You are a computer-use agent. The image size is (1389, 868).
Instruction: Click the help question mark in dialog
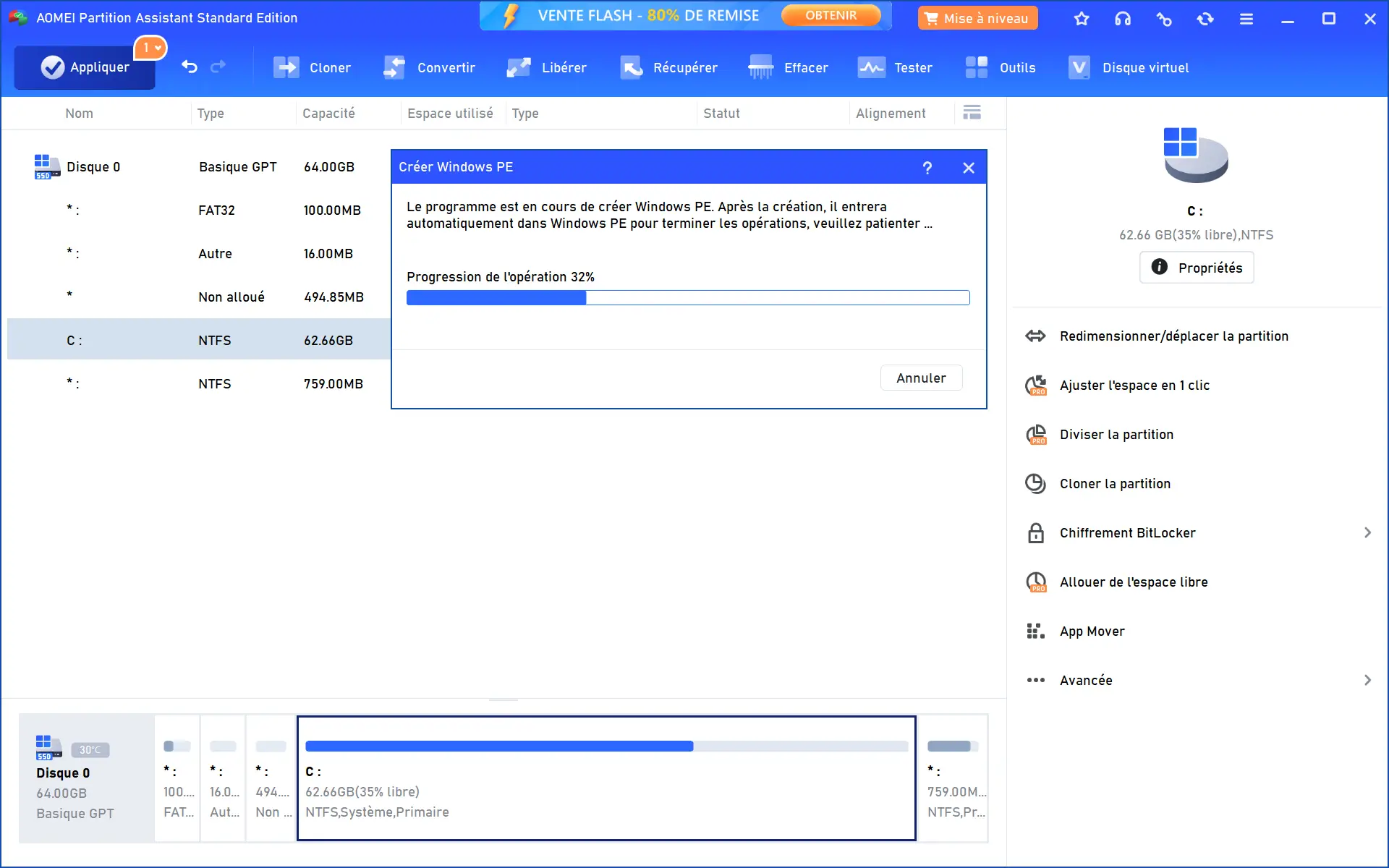coord(927,168)
